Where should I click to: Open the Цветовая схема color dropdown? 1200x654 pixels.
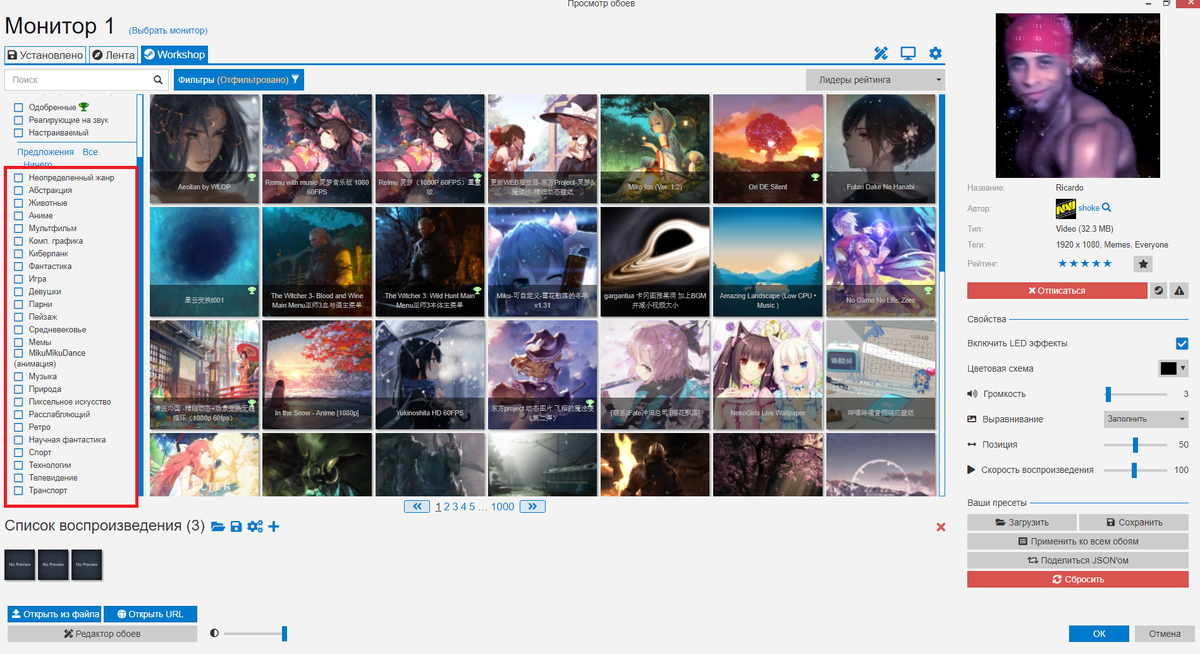pyautogui.click(x=1172, y=368)
